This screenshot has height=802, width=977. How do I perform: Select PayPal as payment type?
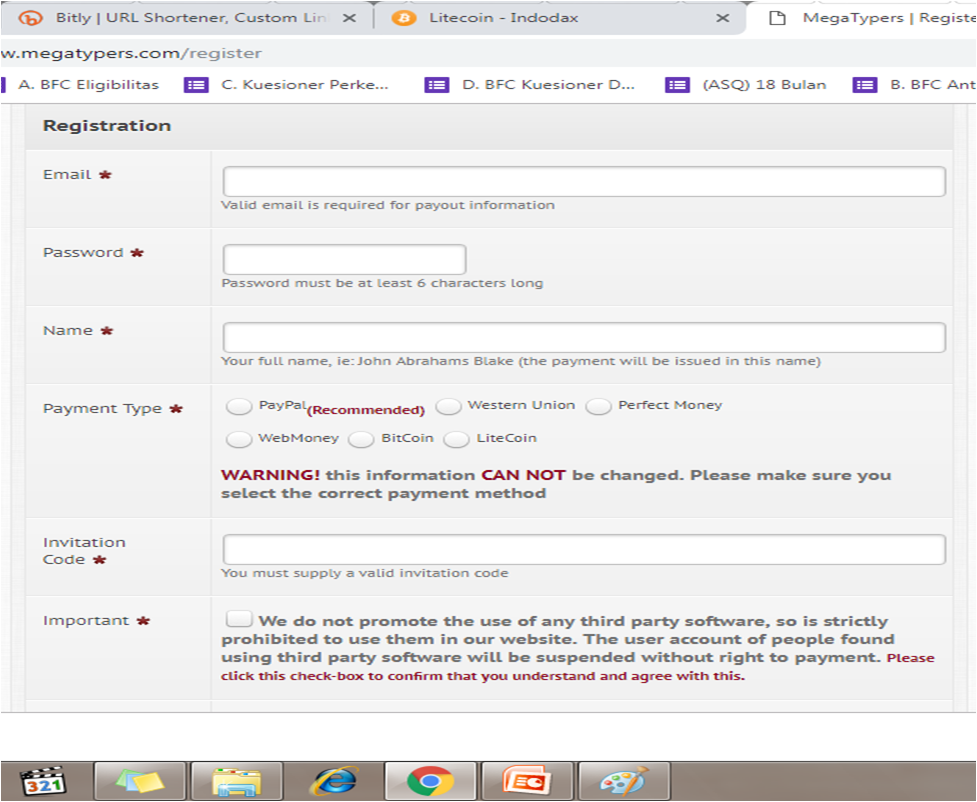239,406
